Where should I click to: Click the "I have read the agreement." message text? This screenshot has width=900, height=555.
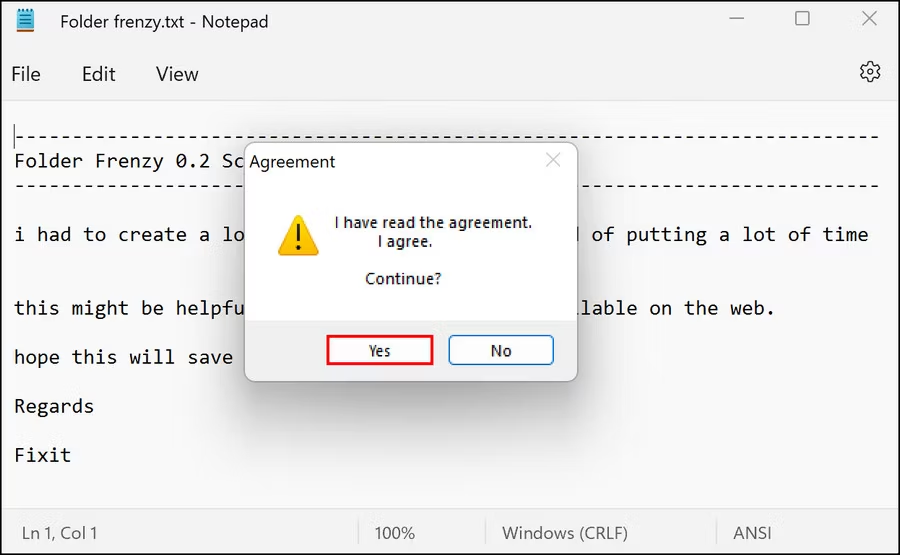(433, 222)
